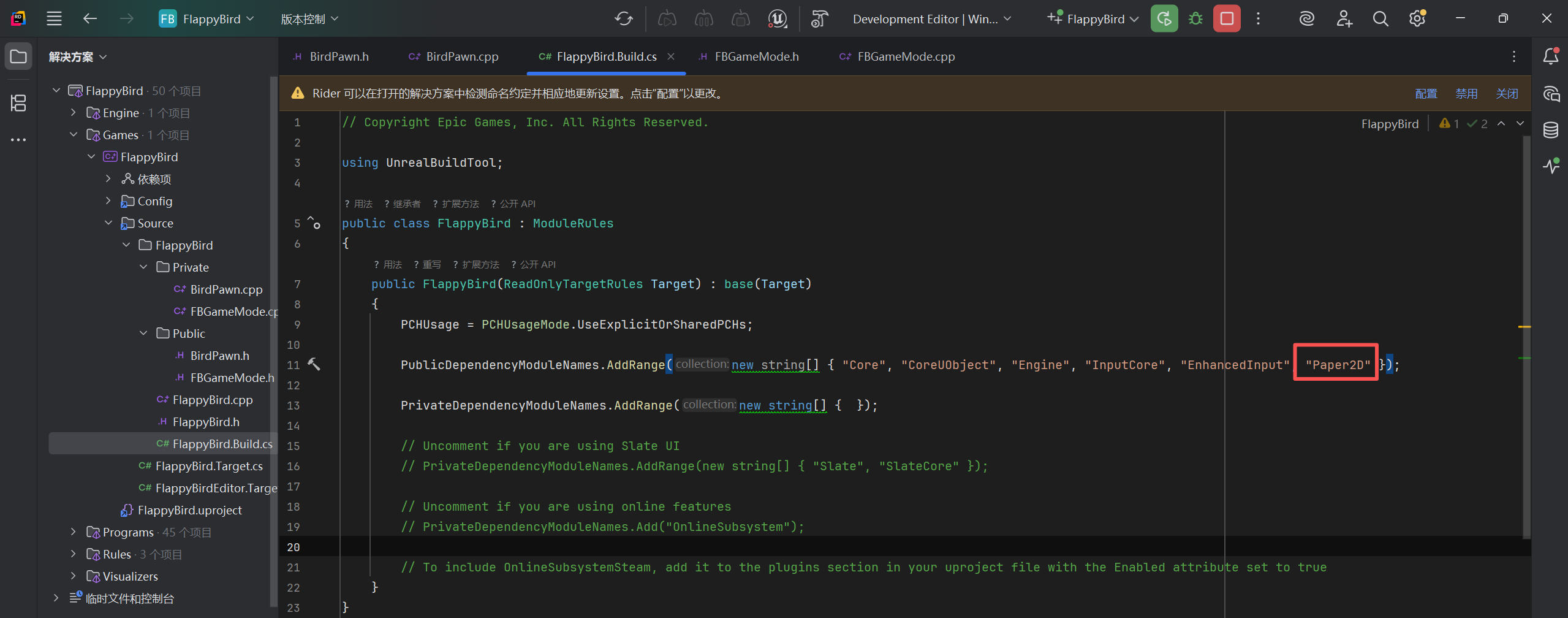Image resolution: width=1568 pixels, height=618 pixels.
Task: Click the editor vertical scrollbar
Action: click(x=1526, y=337)
